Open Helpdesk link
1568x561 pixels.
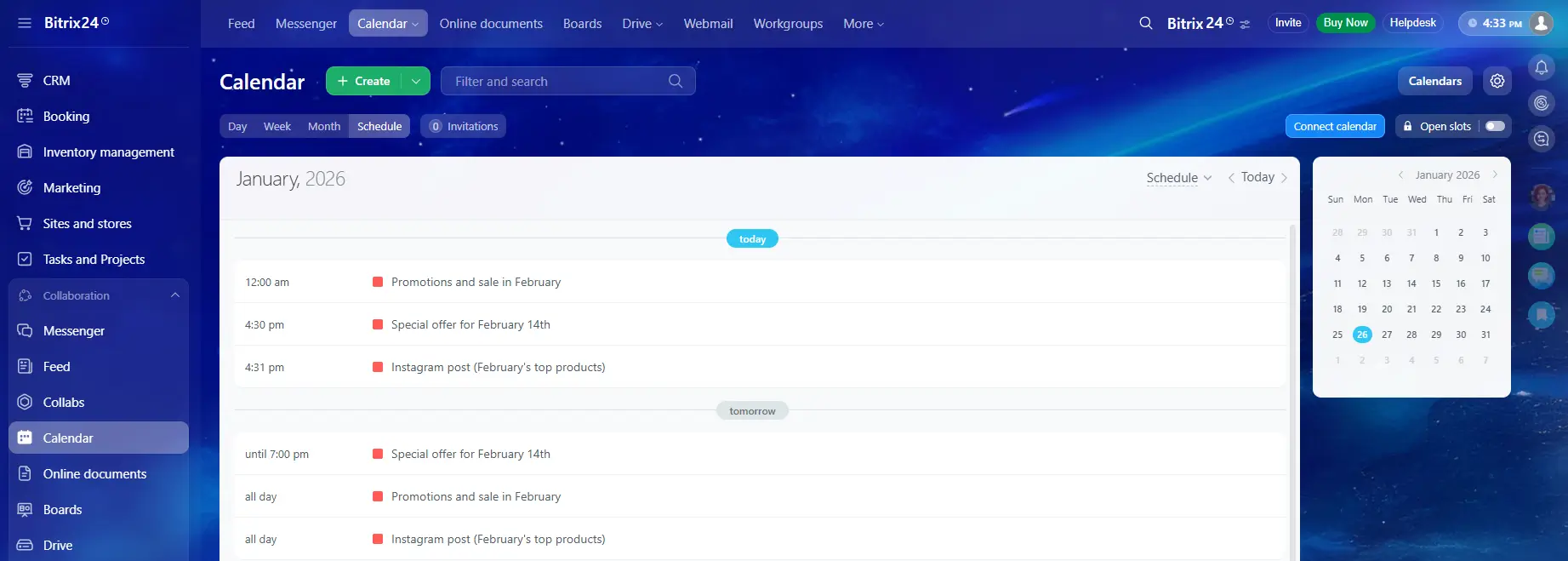pyautogui.click(x=1412, y=23)
